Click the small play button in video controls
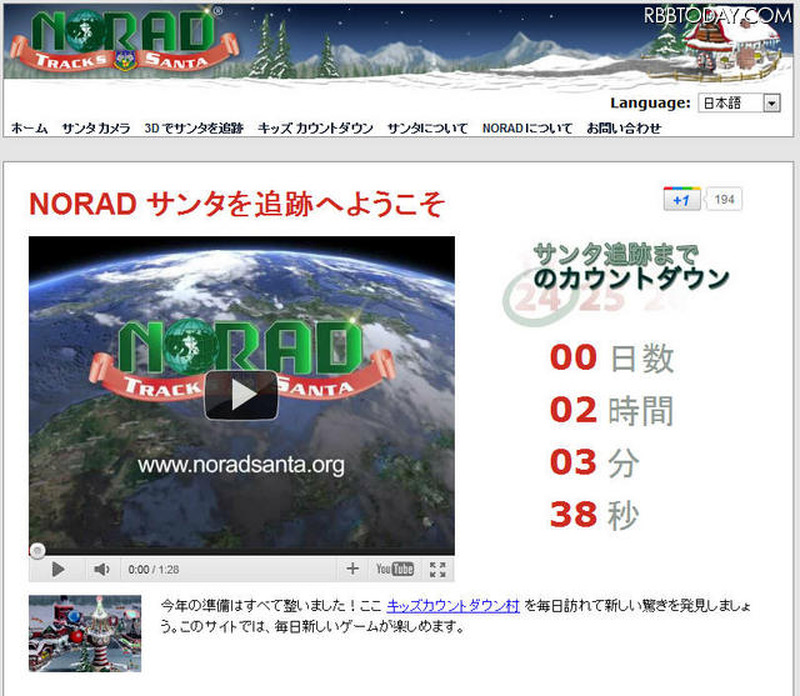The height and width of the screenshot is (696, 800). (58, 569)
